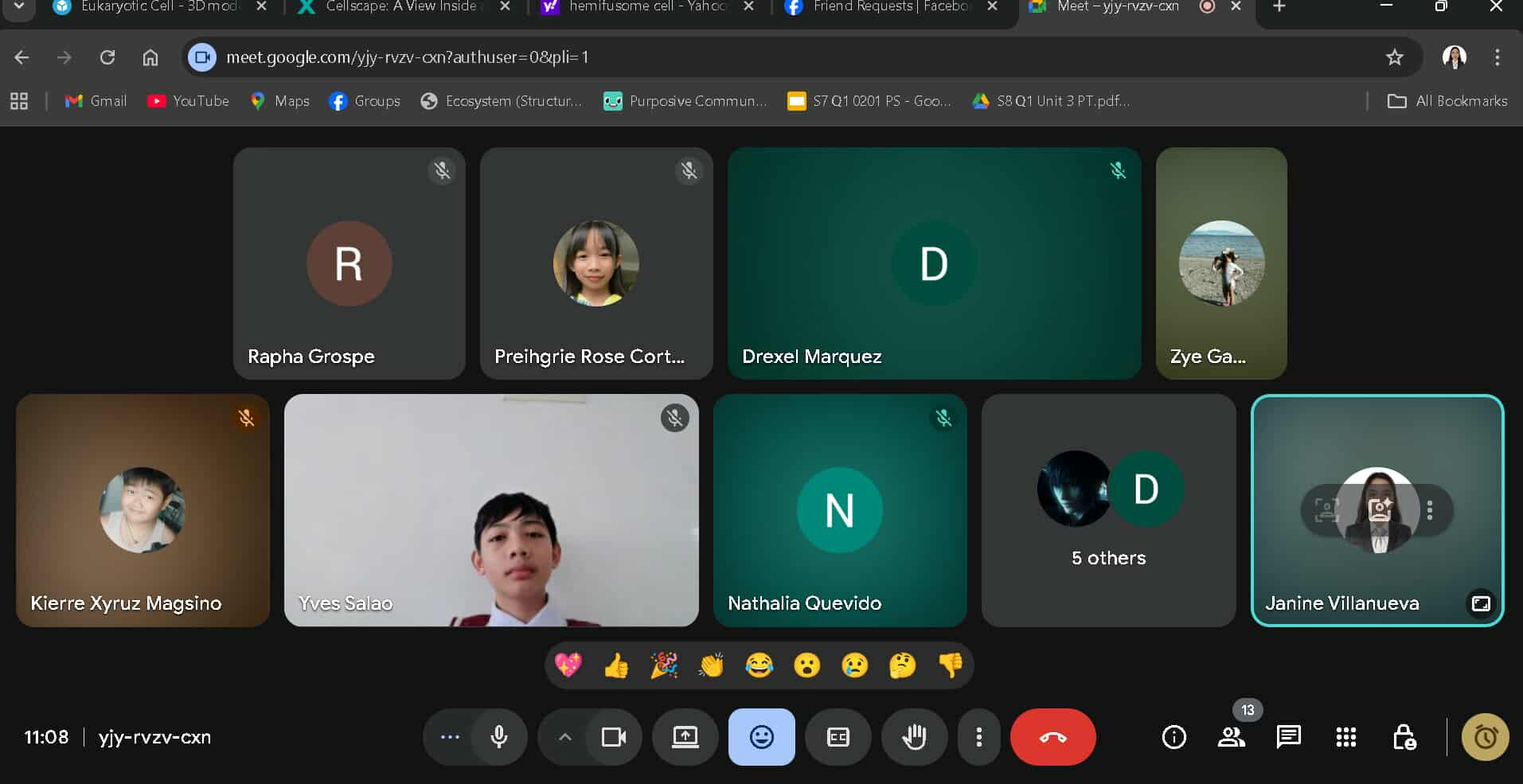Open the Activities grid icon
This screenshot has width=1523, height=784.
tap(1345, 737)
